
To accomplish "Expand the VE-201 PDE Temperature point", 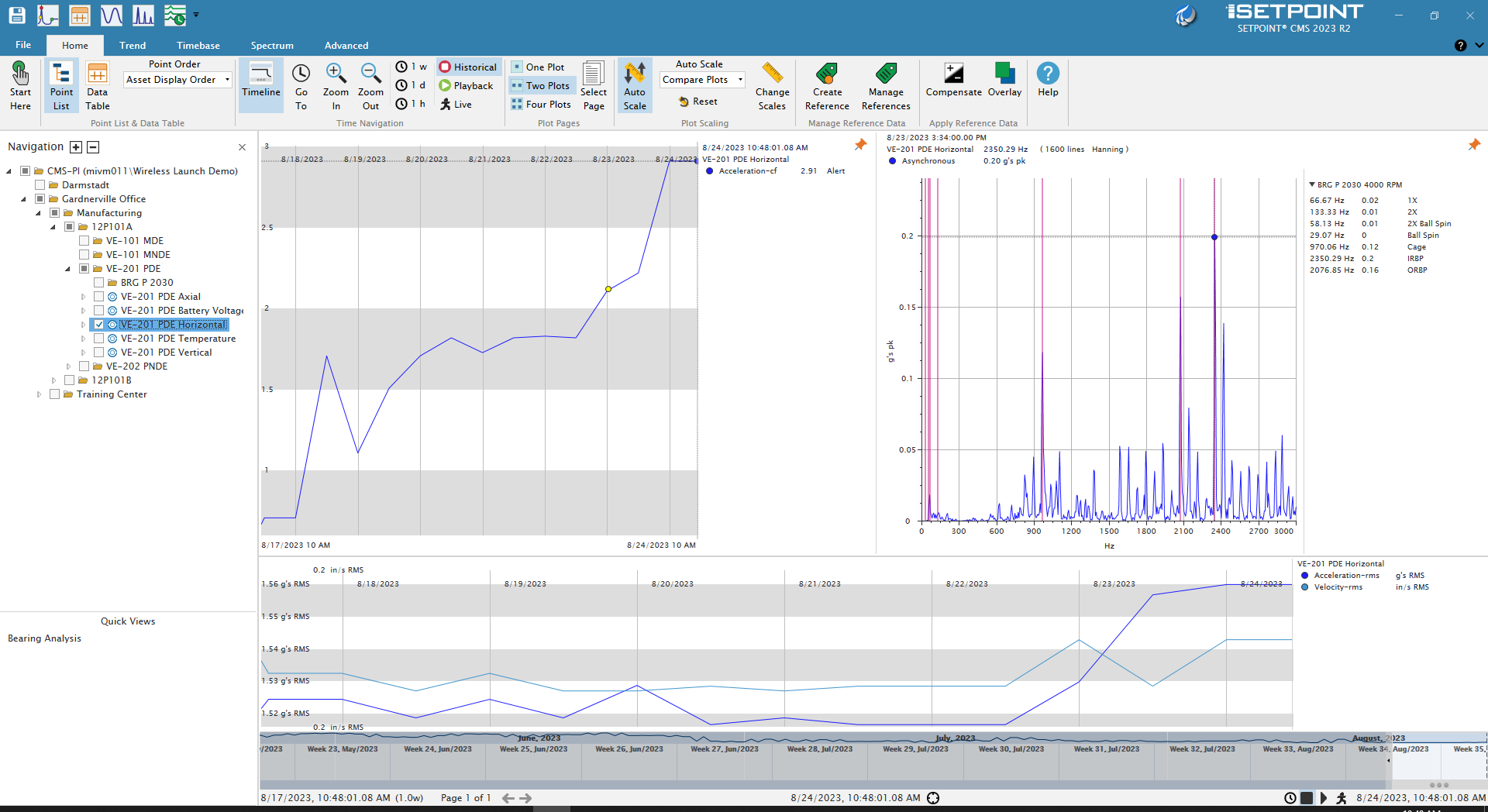I will 83,339.
